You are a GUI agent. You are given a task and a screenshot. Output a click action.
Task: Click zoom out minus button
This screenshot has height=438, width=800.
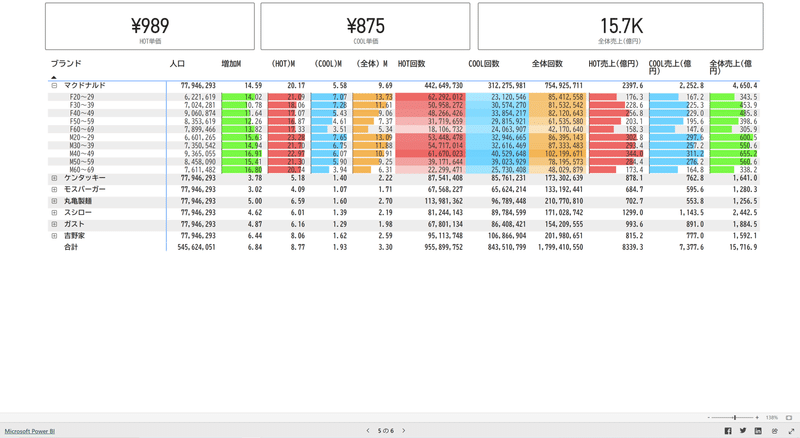(x=709, y=418)
